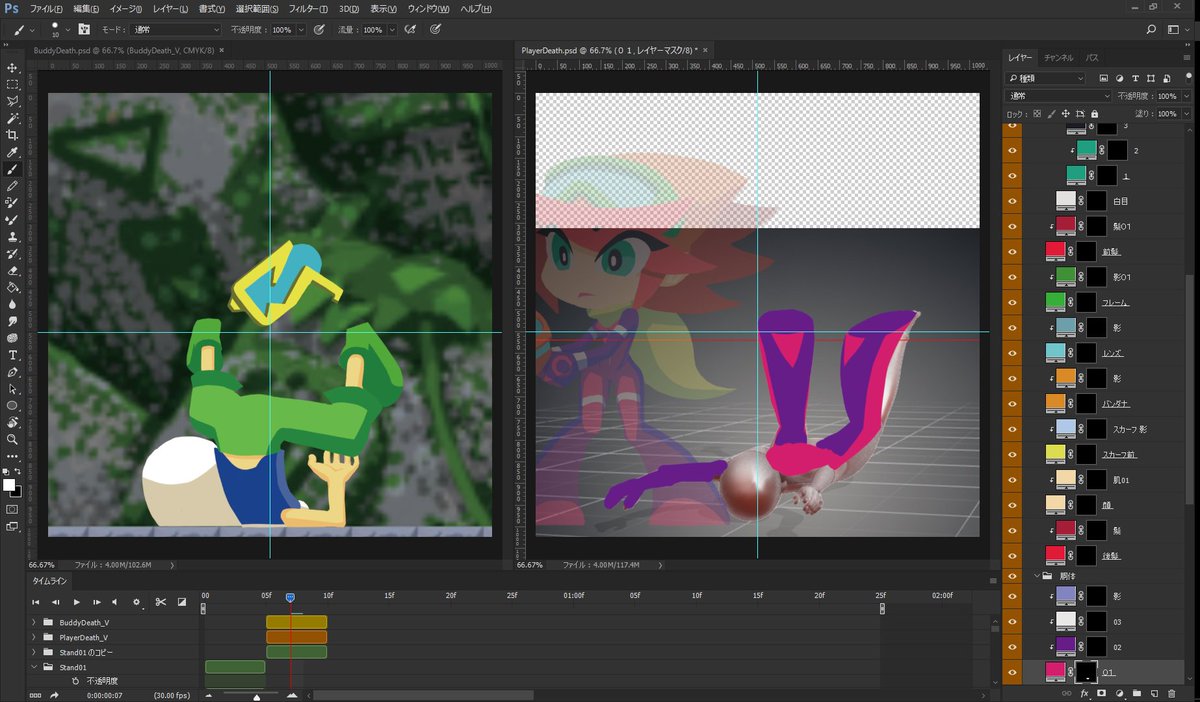Select the Rectangular Marquee tool

[13, 84]
